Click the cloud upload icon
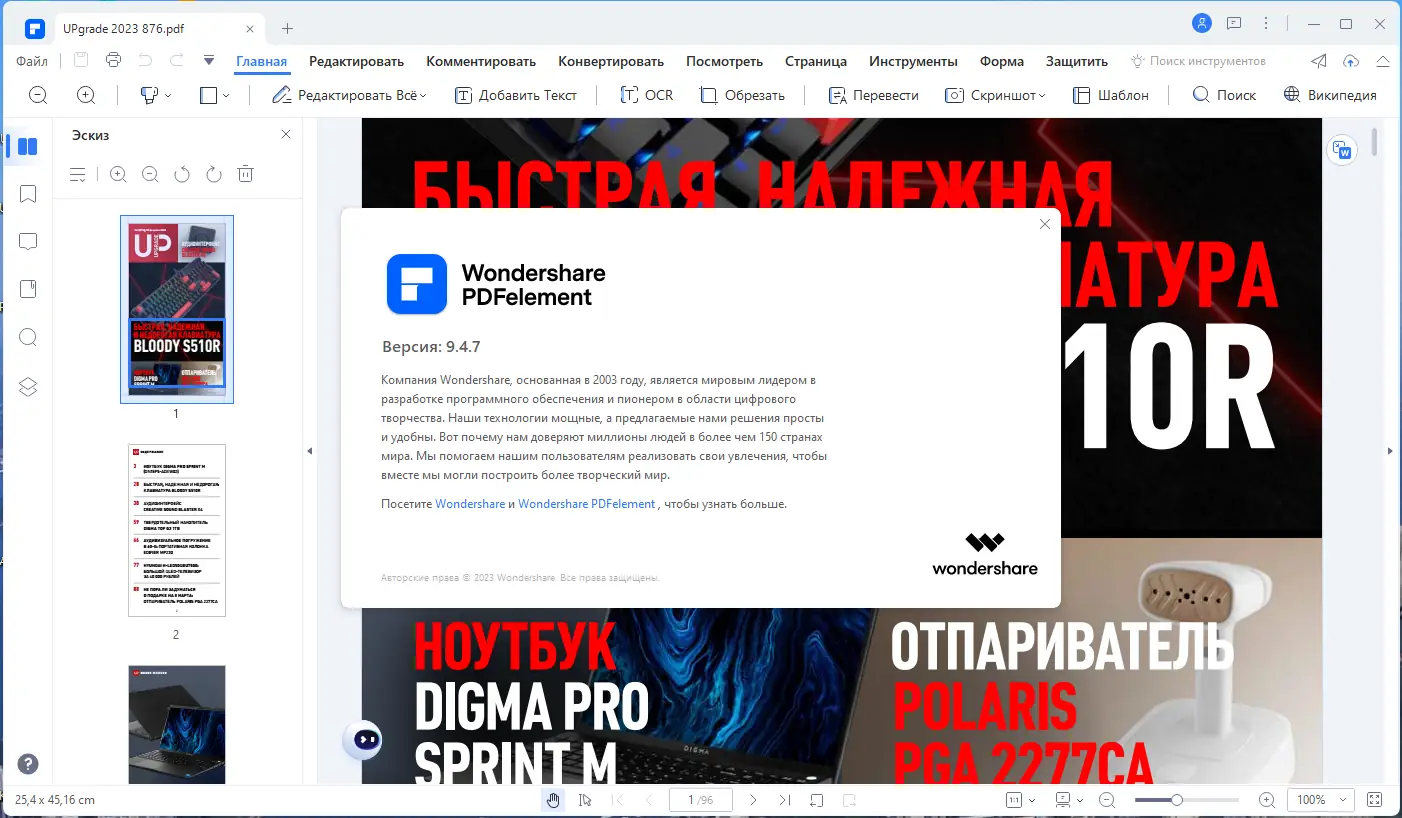1402x818 pixels. tap(1351, 61)
